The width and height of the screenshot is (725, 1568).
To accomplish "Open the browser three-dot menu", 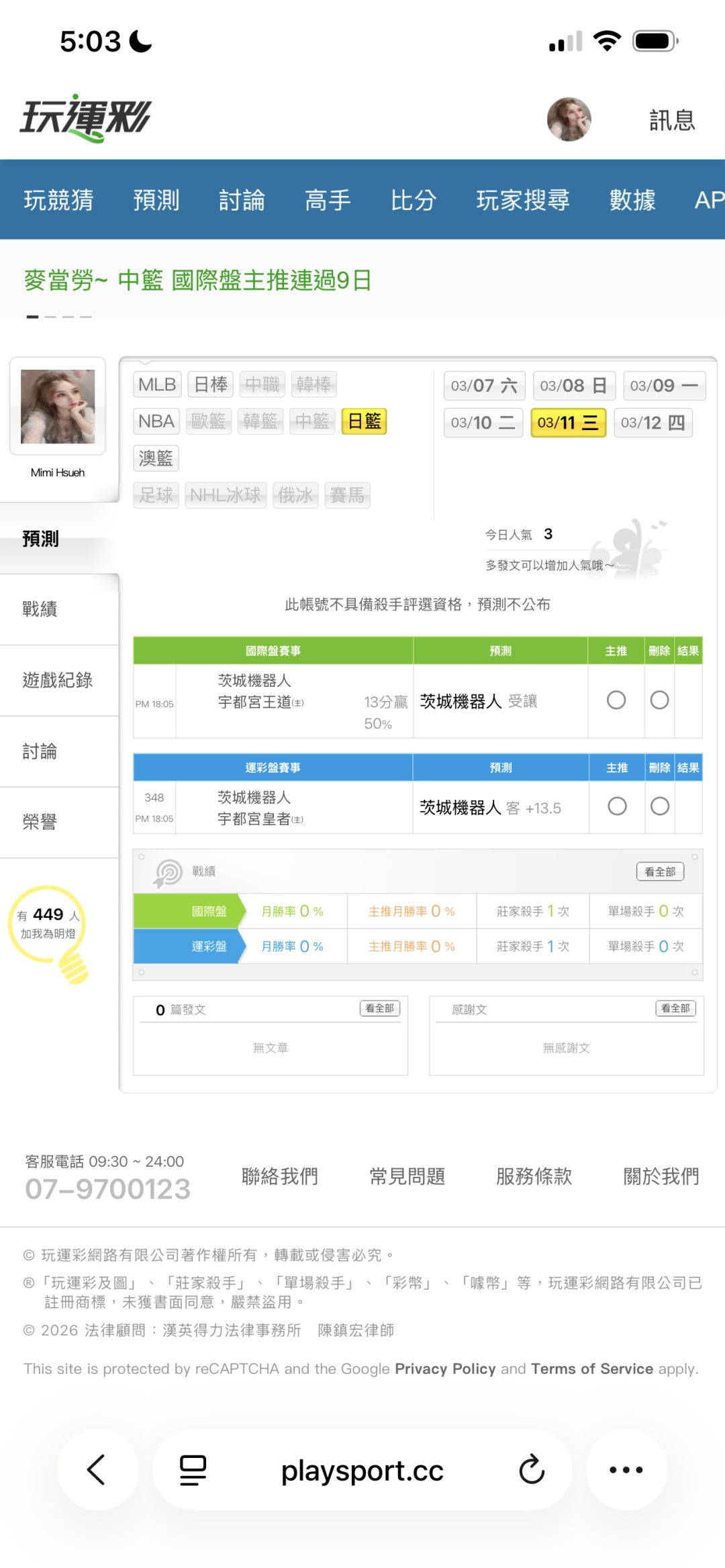I will [x=626, y=1469].
